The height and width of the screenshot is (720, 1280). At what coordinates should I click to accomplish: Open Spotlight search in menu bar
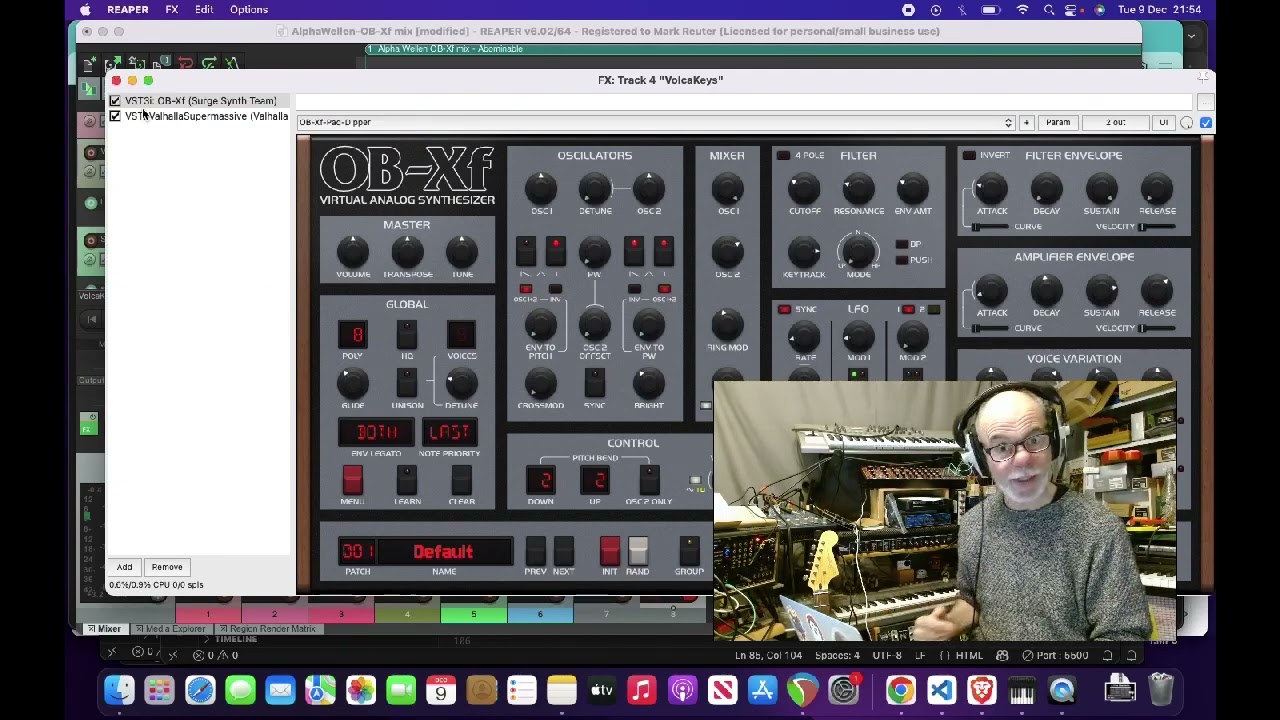tap(1049, 10)
